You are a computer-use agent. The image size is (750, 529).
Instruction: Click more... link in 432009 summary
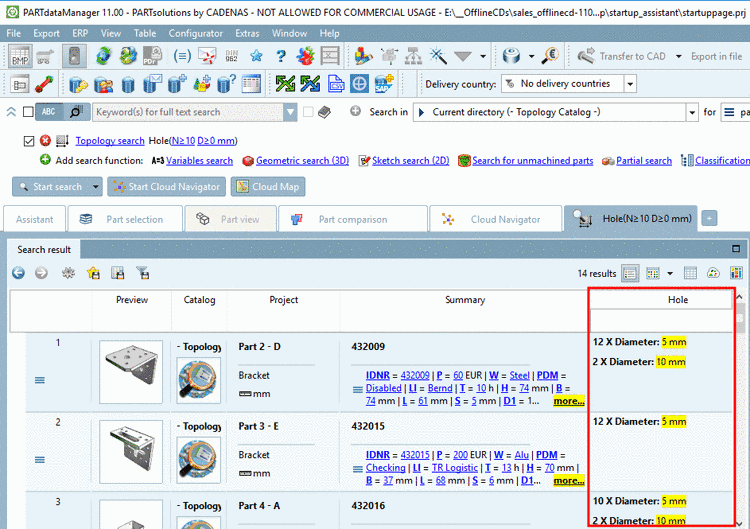pos(569,401)
